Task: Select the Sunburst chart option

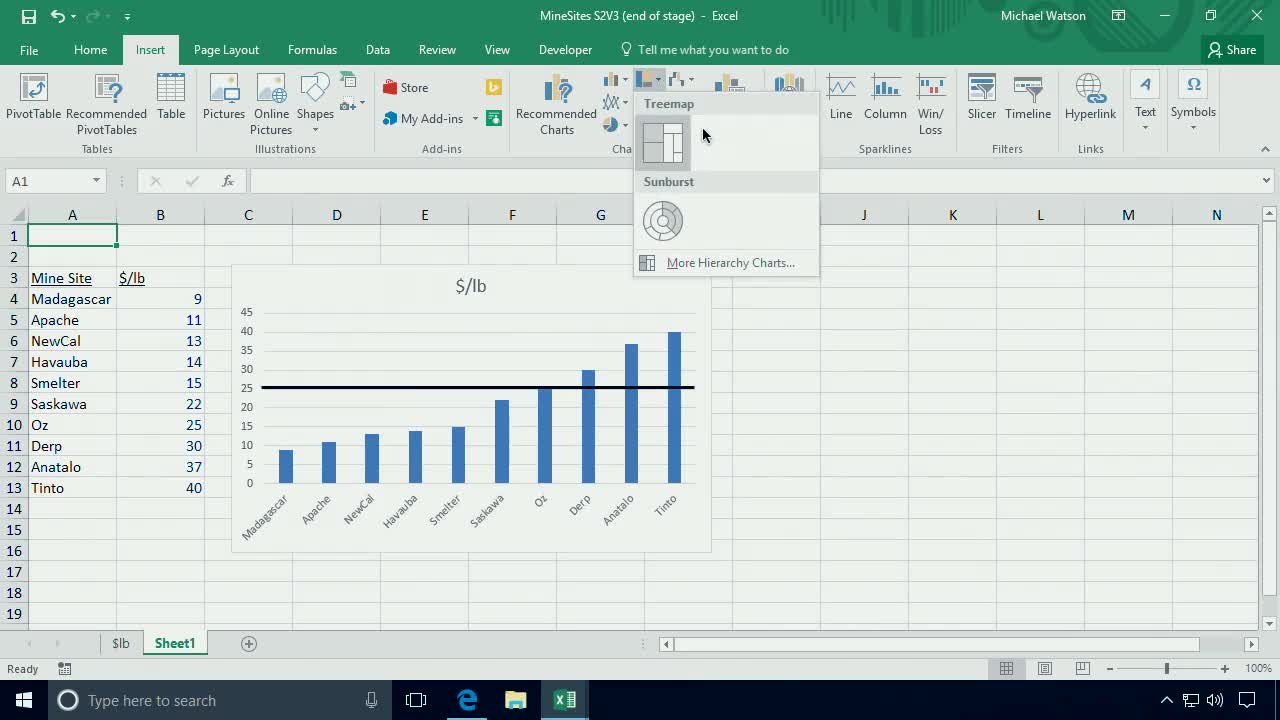Action: [x=663, y=221]
